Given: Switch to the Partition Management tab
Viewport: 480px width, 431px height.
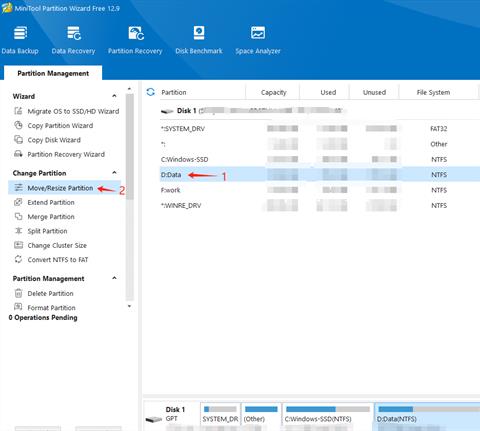Looking at the screenshot, I should point(53,73).
